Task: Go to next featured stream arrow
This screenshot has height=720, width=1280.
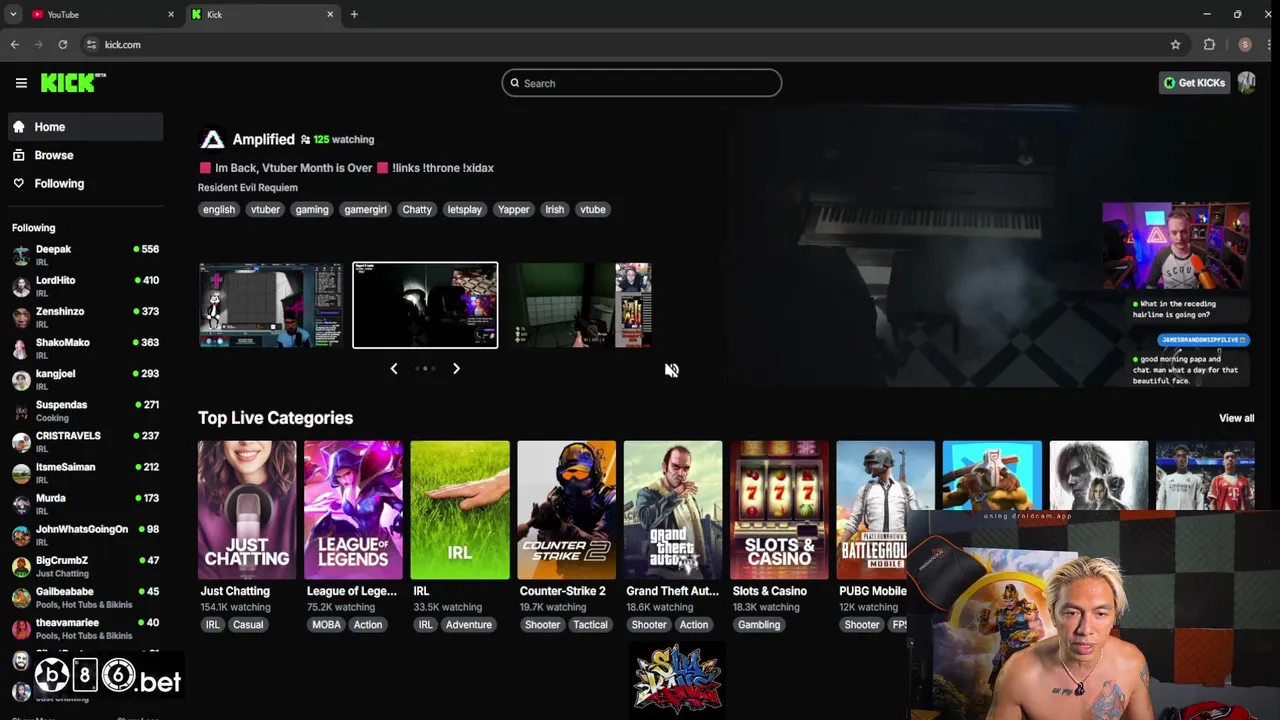Action: pyautogui.click(x=456, y=368)
